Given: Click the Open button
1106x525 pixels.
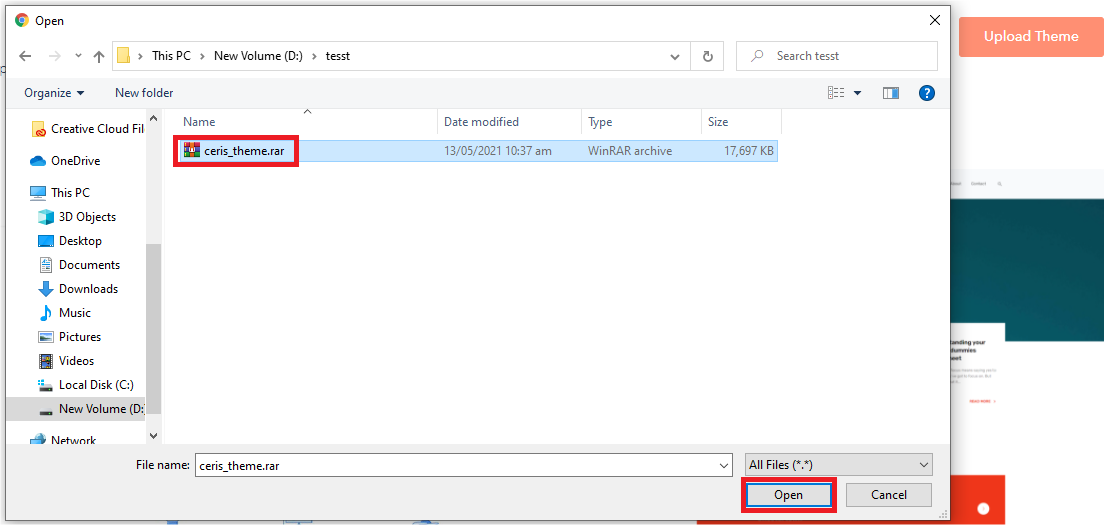Looking at the screenshot, I should [788, 495].
